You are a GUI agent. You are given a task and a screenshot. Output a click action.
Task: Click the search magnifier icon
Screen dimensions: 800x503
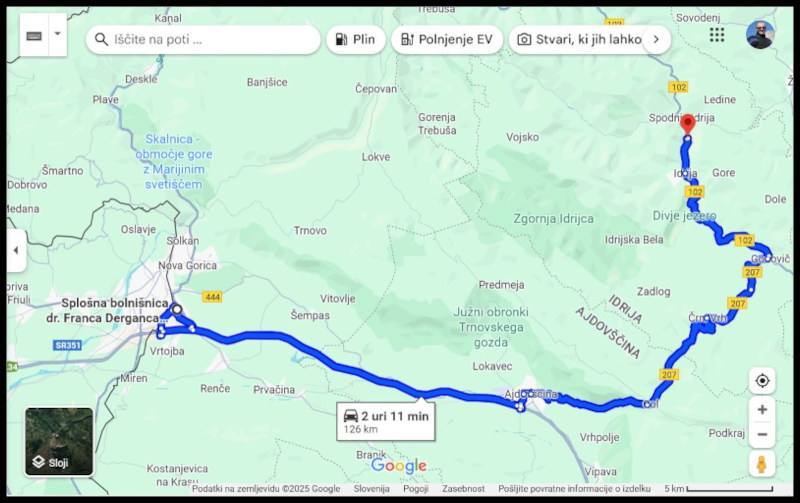102,40
